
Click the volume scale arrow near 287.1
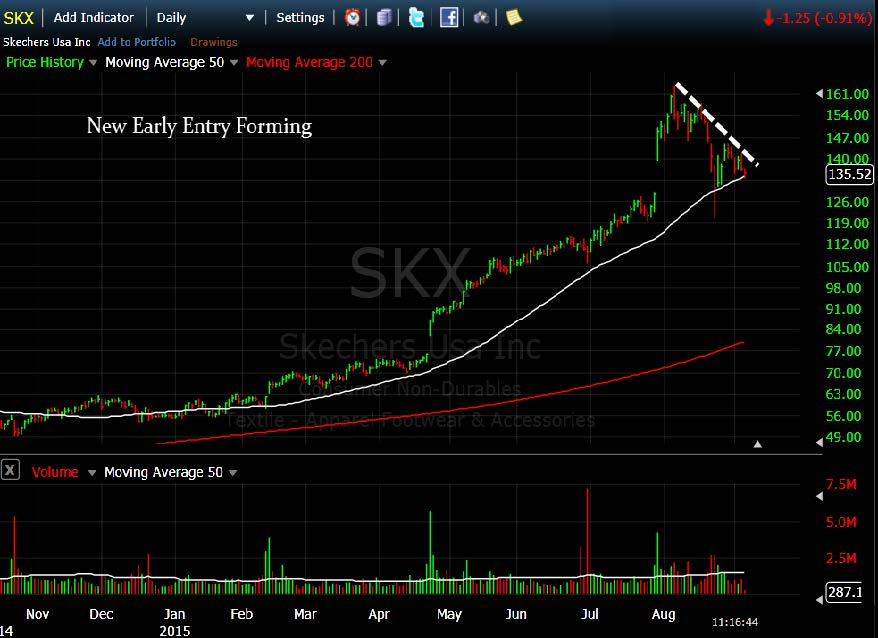pos(819,600)
